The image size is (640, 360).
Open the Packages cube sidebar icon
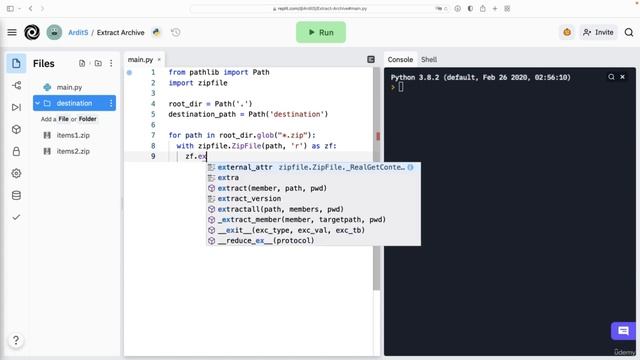pyautogui.click(x=16, y=129)
